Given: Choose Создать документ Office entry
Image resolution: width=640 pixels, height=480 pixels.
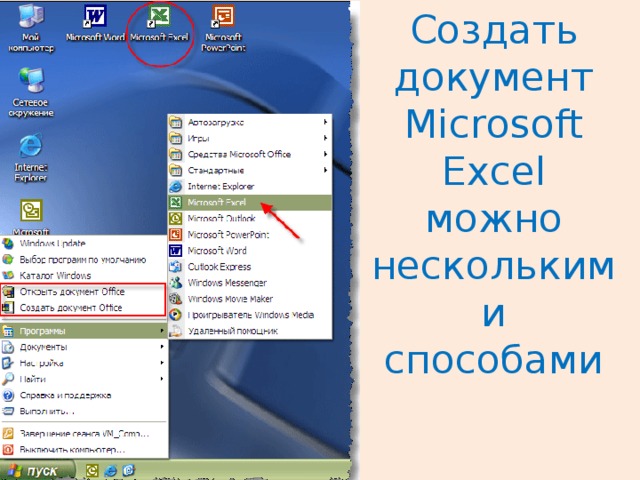Looking at the screenshot, I should (x=83, y=308).
